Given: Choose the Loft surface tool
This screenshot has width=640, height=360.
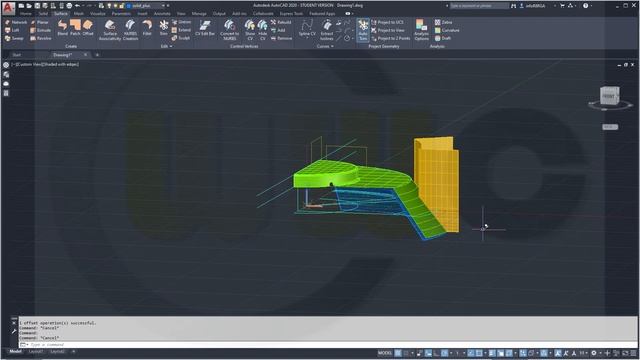Looking at the screenshot, I should tap(12, 30).
